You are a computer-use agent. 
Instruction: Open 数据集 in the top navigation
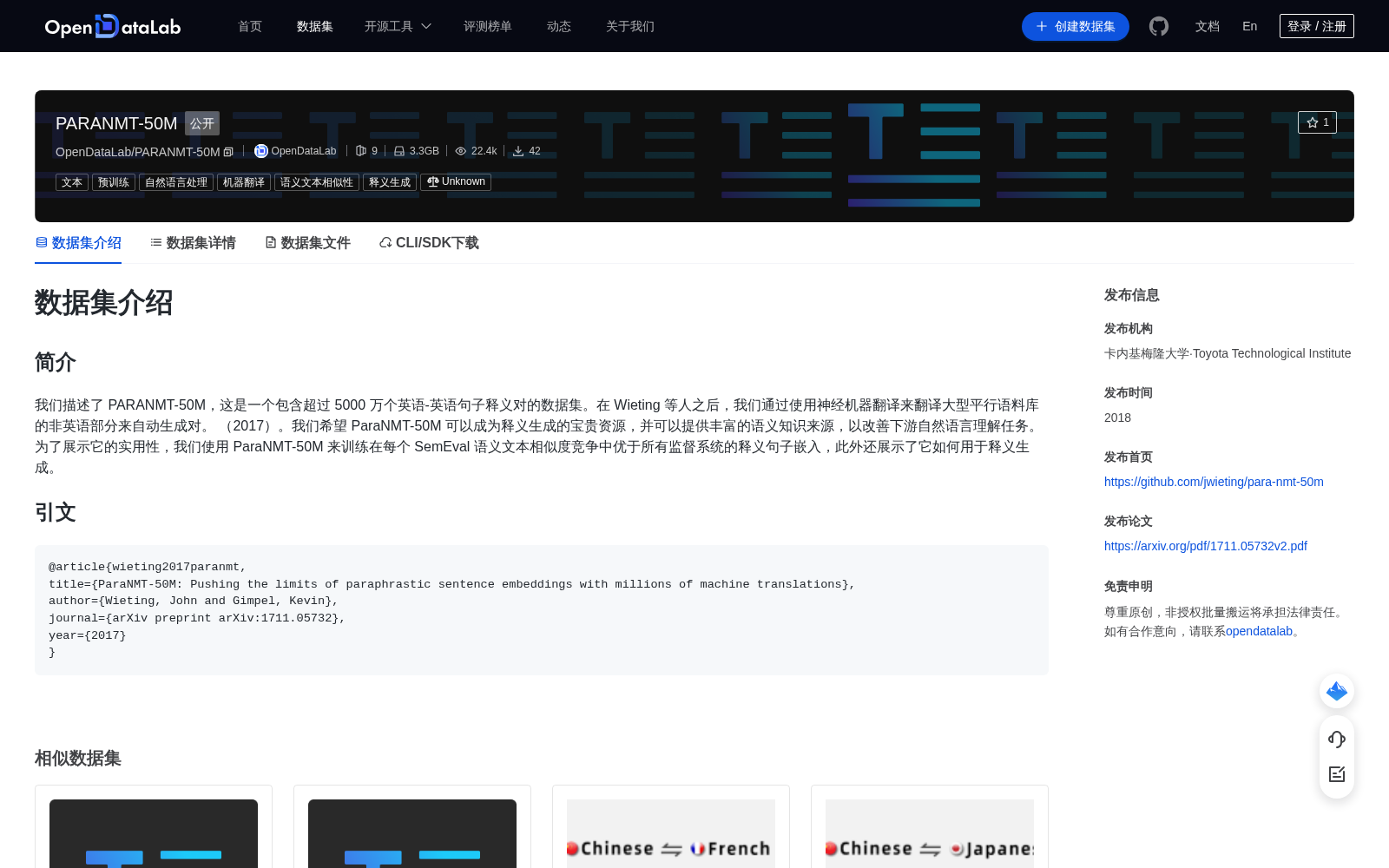tap(315, 26)
